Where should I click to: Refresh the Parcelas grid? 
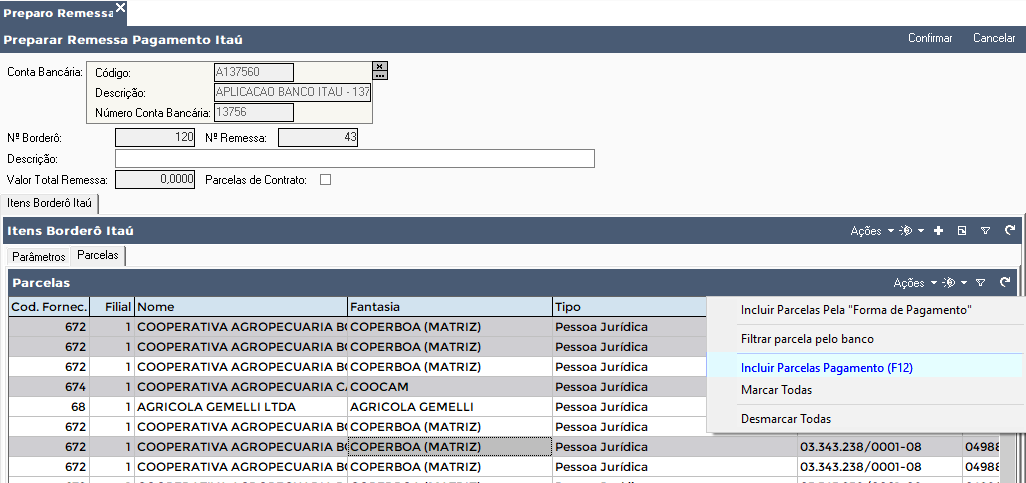(x=1005, y=283)
